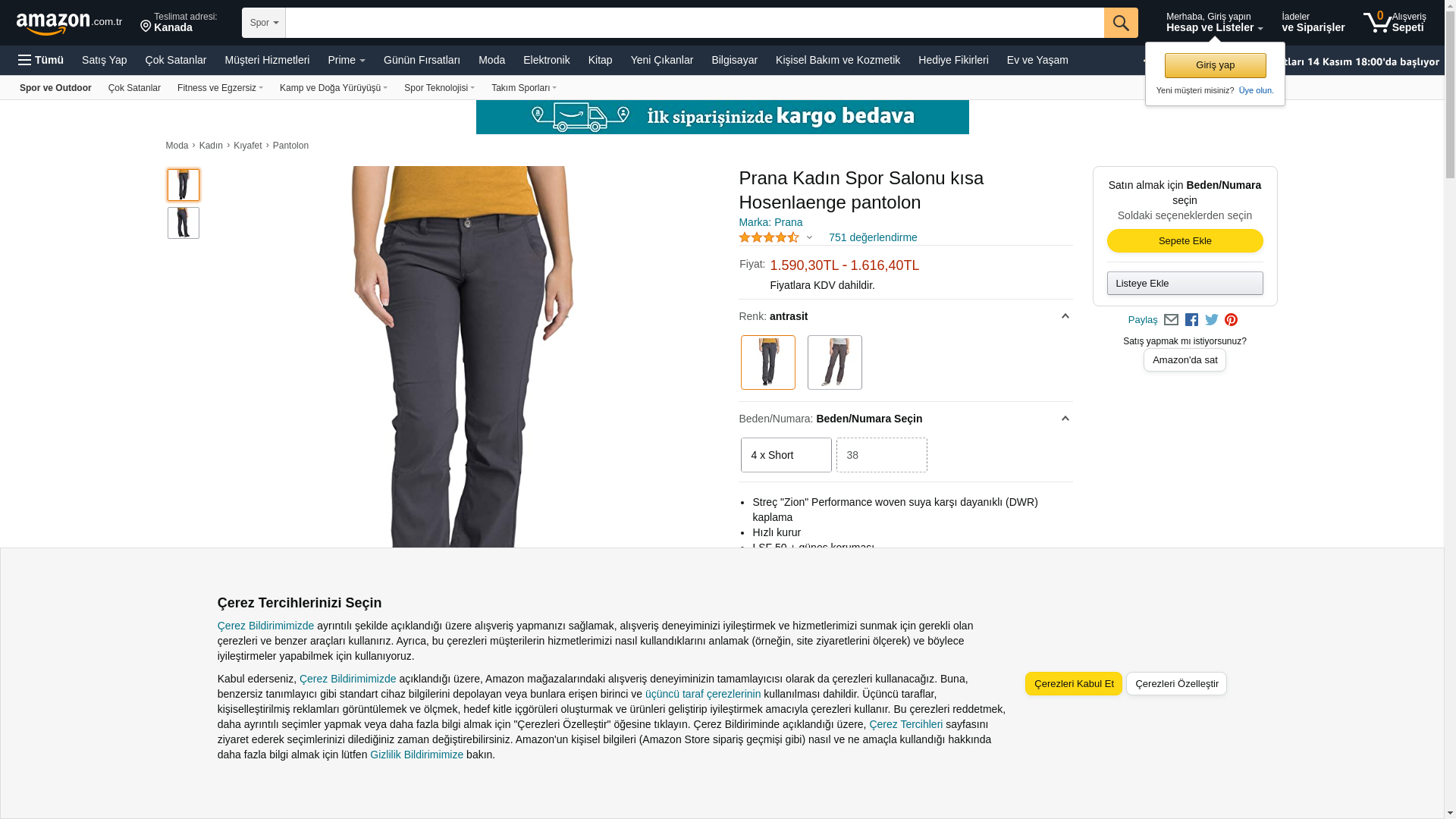Share the product on Facebook

[1191, 320]
